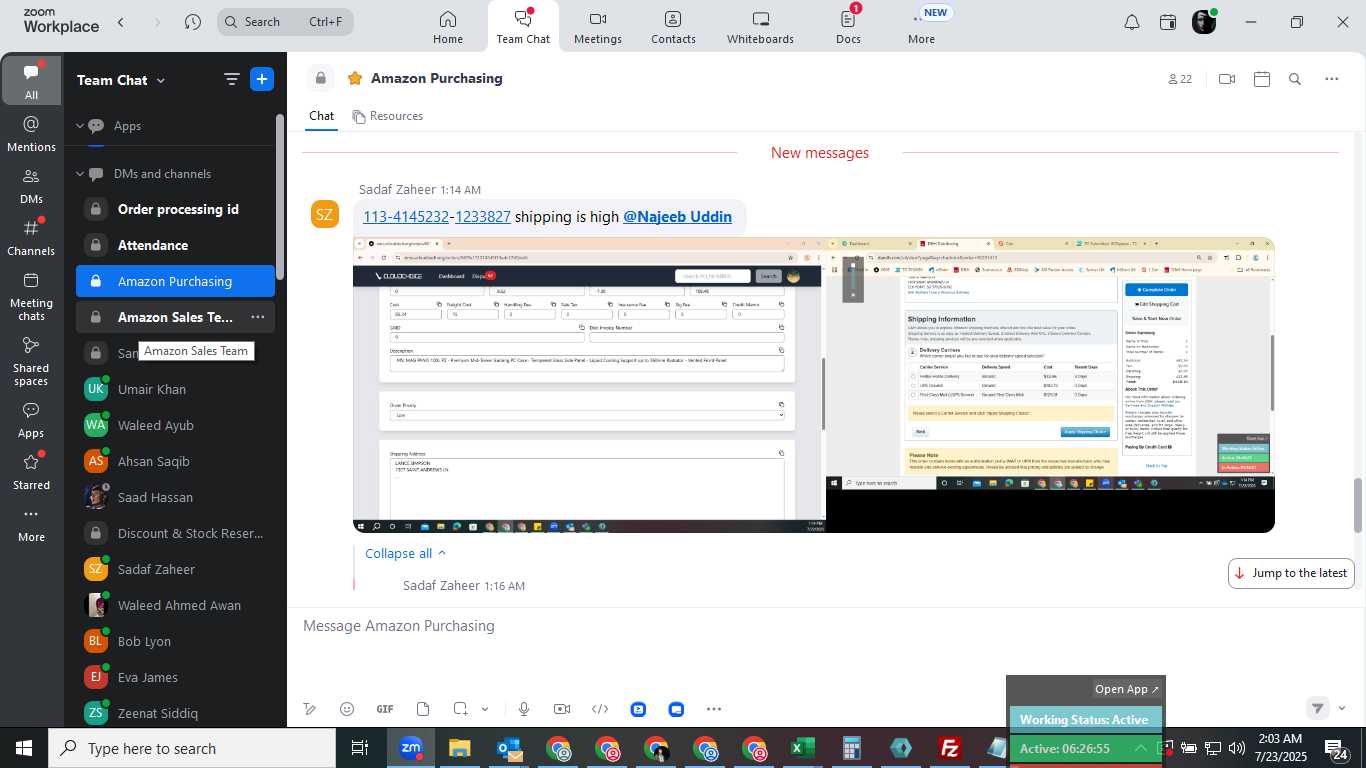The width and height of the screenshot is (1366, 768).
Task: Open the Attendance channel
Action: (175, 245)
